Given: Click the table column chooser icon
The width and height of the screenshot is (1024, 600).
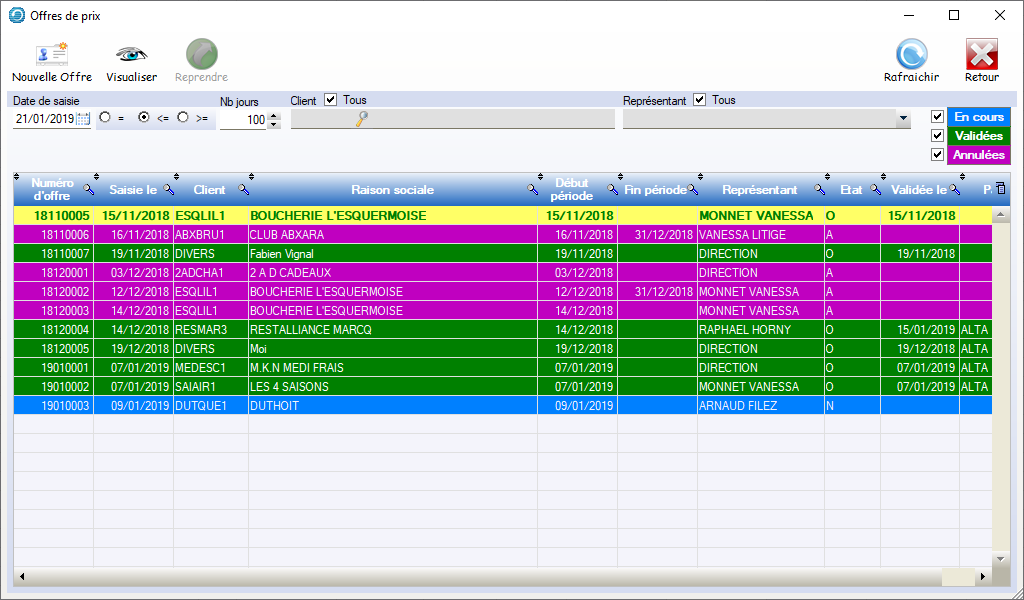Looking at the screenshot, I should click(1000, 188).
